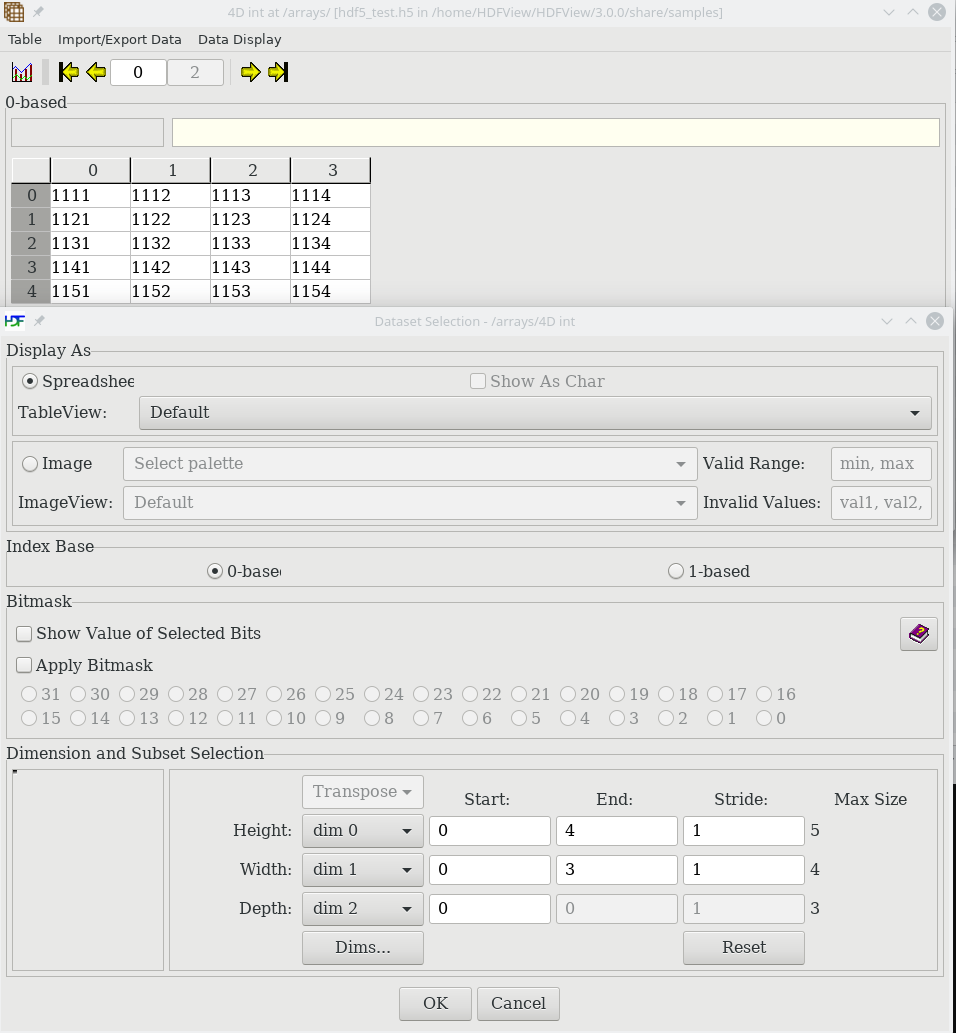
Task: Select column header 3
Action: [x=331, y=171]
